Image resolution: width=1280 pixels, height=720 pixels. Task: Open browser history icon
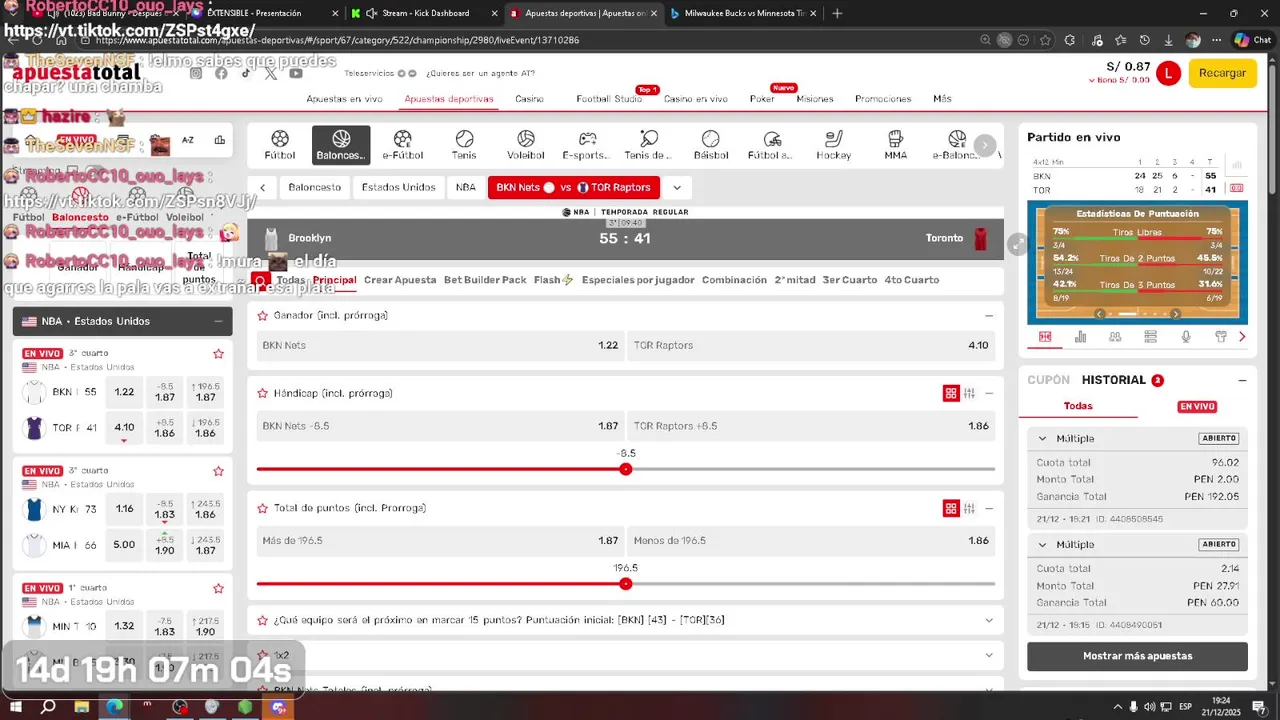[1146, 40]
